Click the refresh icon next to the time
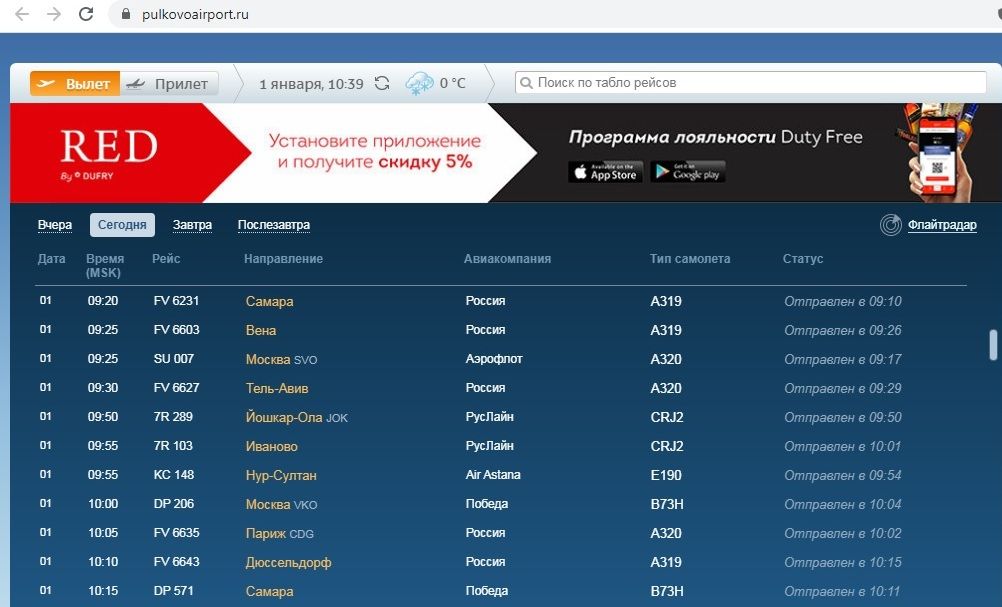The height and width of the screenshot is (607, 1002). [382, 84]
